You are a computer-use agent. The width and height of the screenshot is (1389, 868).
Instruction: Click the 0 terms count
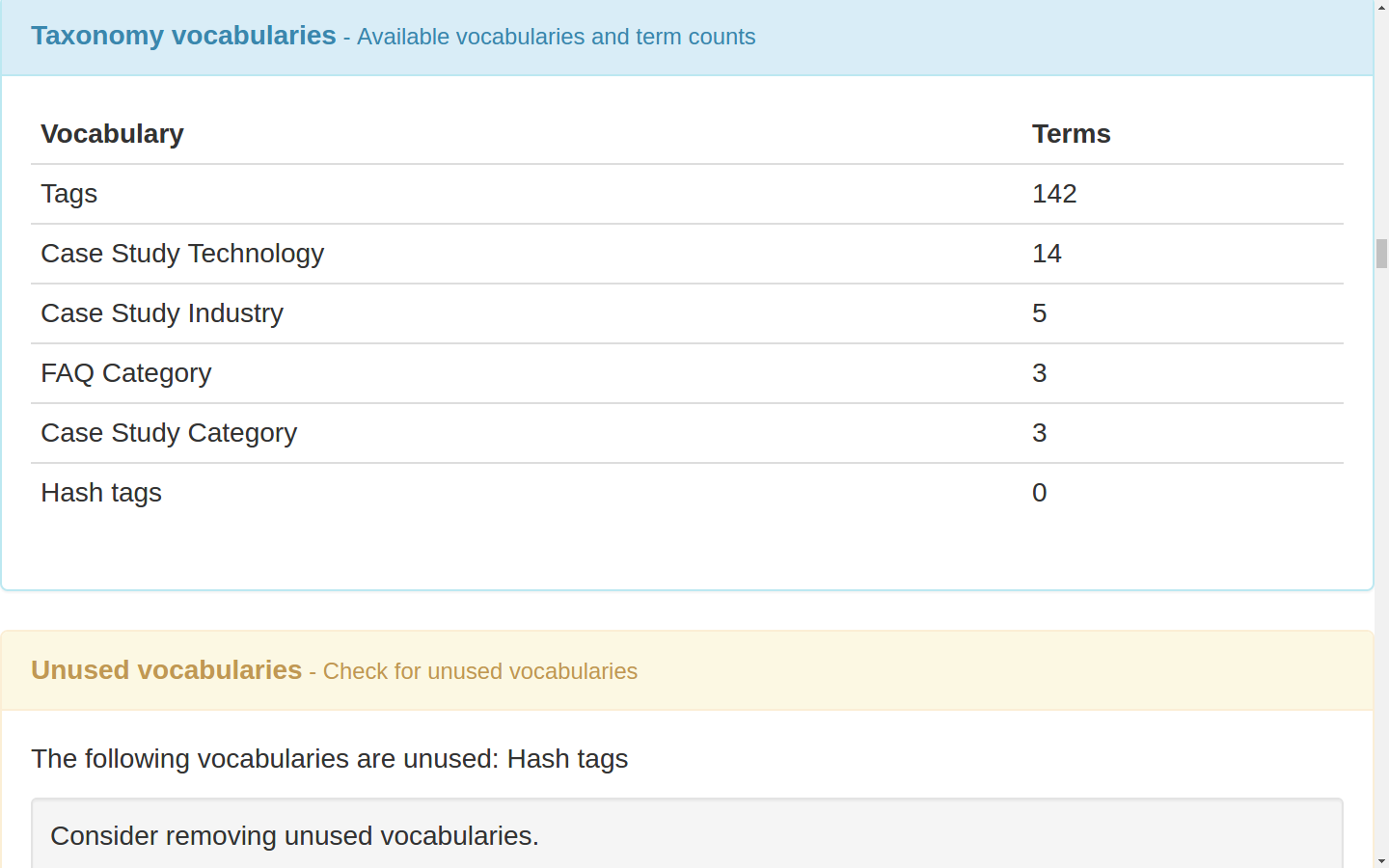pos(1039,493)
